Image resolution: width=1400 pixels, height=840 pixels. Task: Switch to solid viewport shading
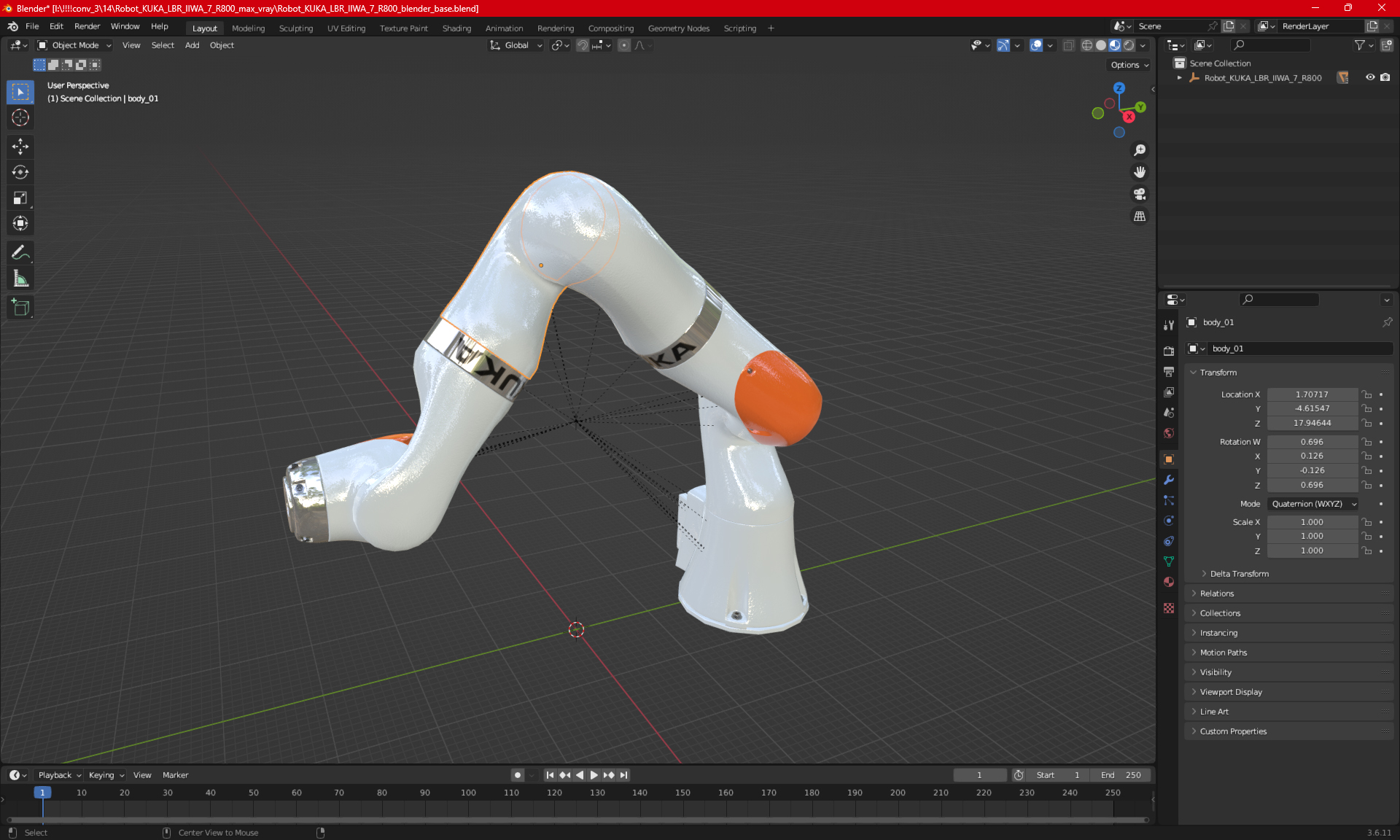[1101, 45]
